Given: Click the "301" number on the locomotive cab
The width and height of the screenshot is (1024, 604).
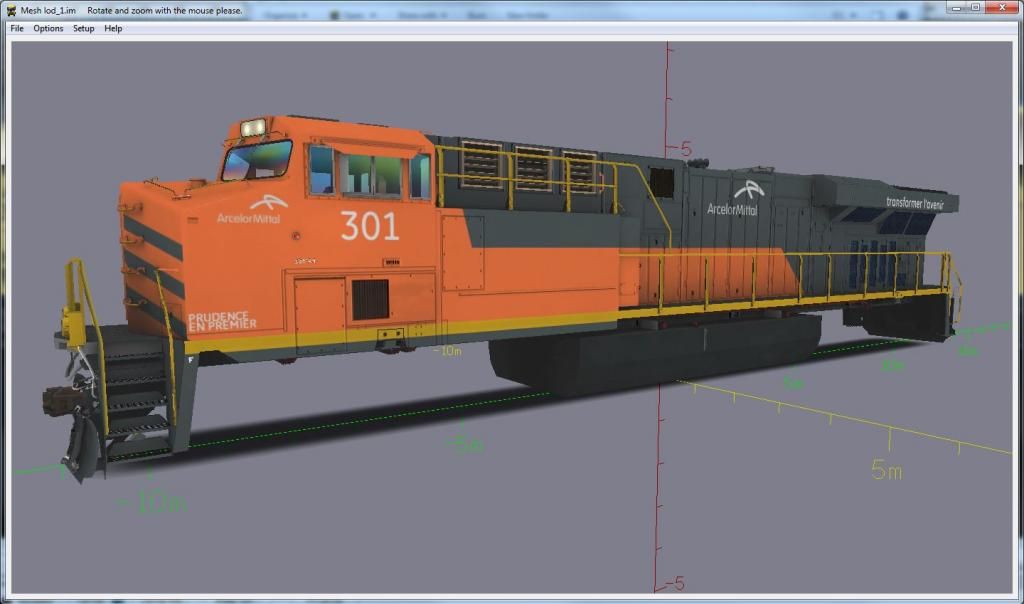Looking at the screenshot, I should click(370, 226).
